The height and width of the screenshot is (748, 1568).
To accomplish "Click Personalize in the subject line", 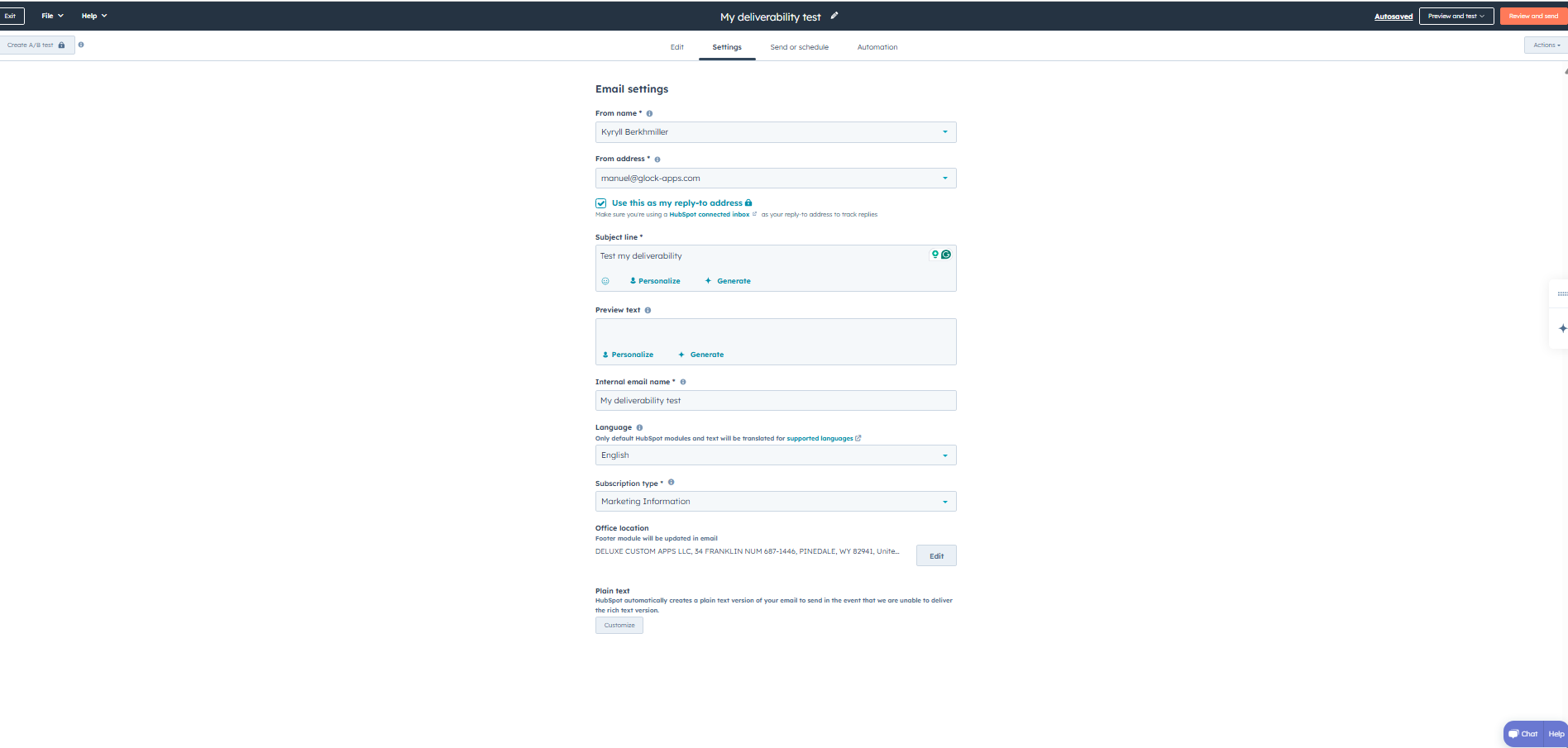I will [x=655, y=281].
